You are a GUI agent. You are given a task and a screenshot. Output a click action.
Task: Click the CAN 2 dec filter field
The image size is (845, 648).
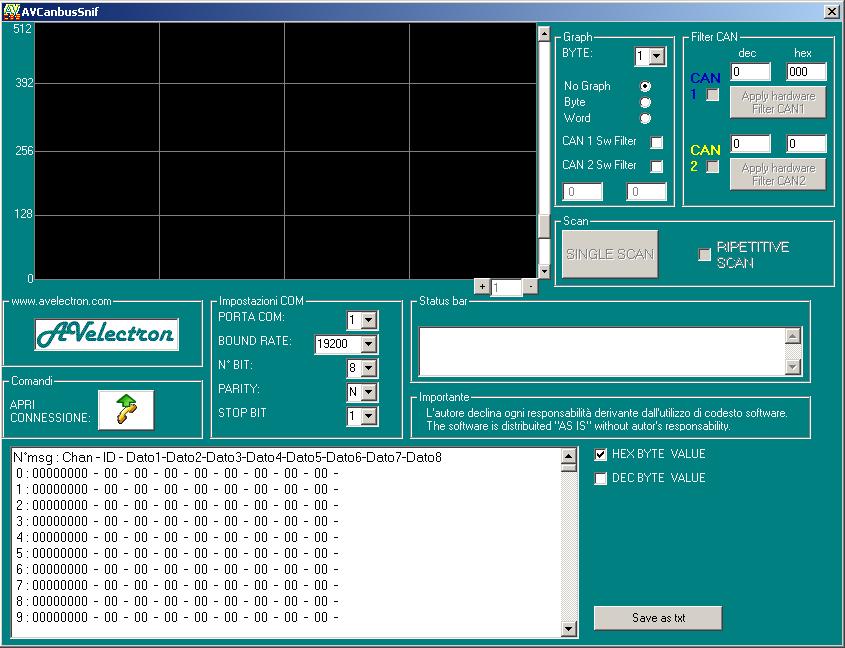tap(751, 143)
